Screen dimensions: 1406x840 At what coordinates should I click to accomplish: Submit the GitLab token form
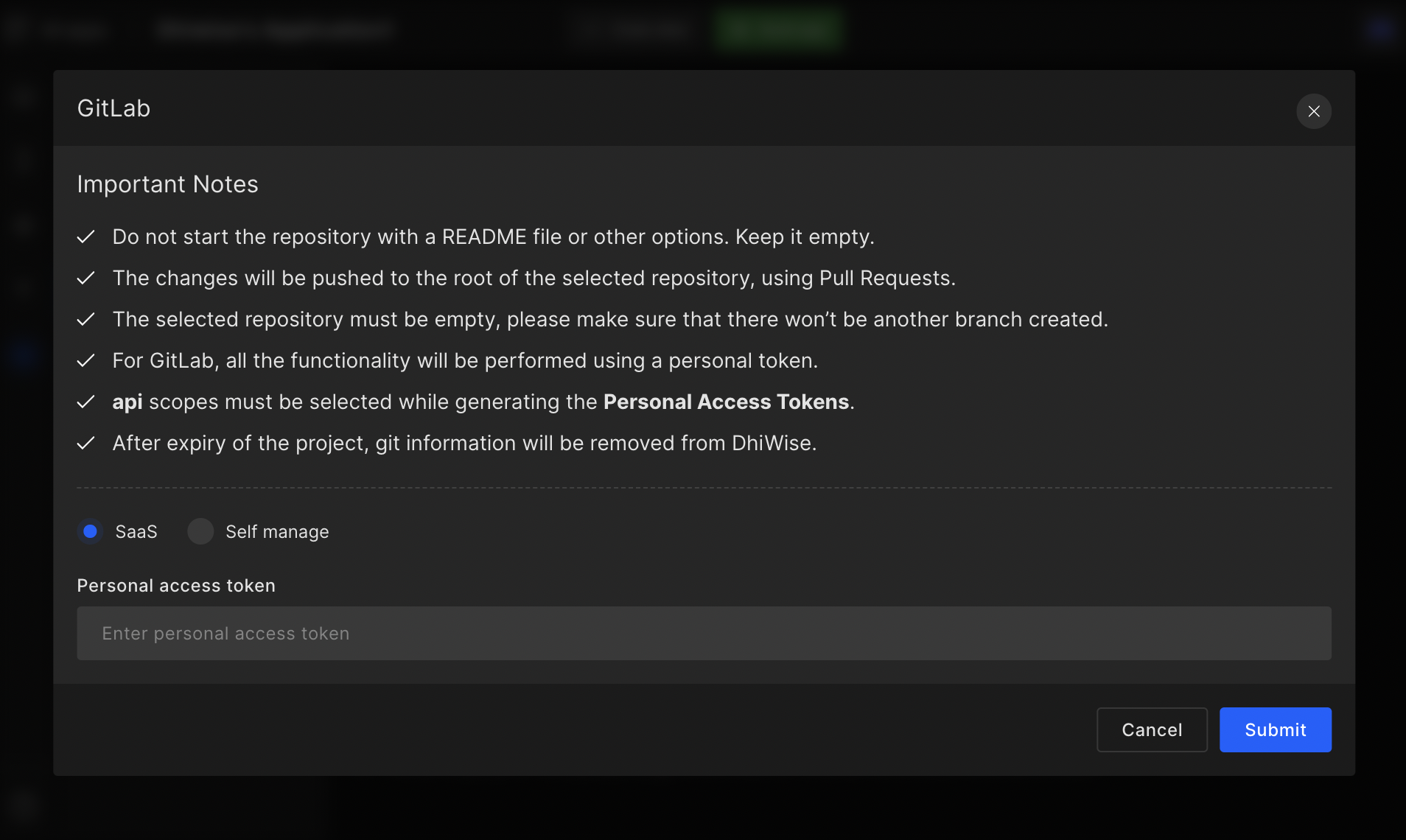click(1275, 729)
